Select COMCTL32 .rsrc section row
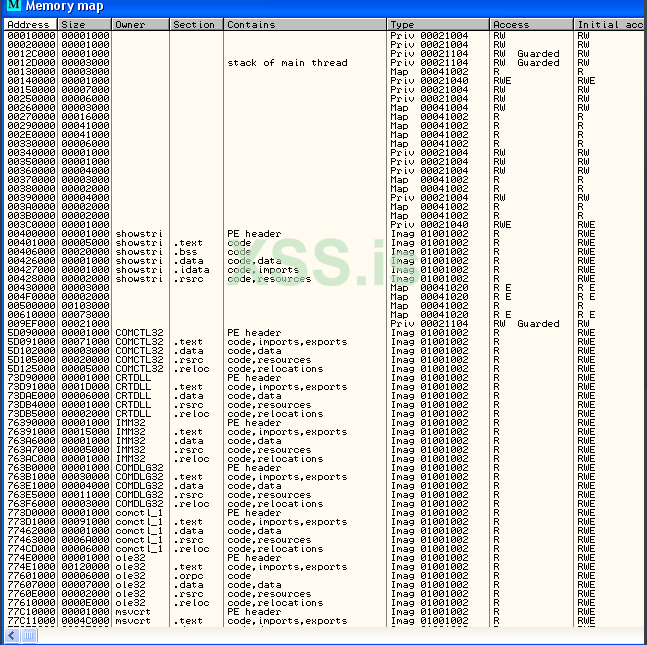 pos(324,360)
